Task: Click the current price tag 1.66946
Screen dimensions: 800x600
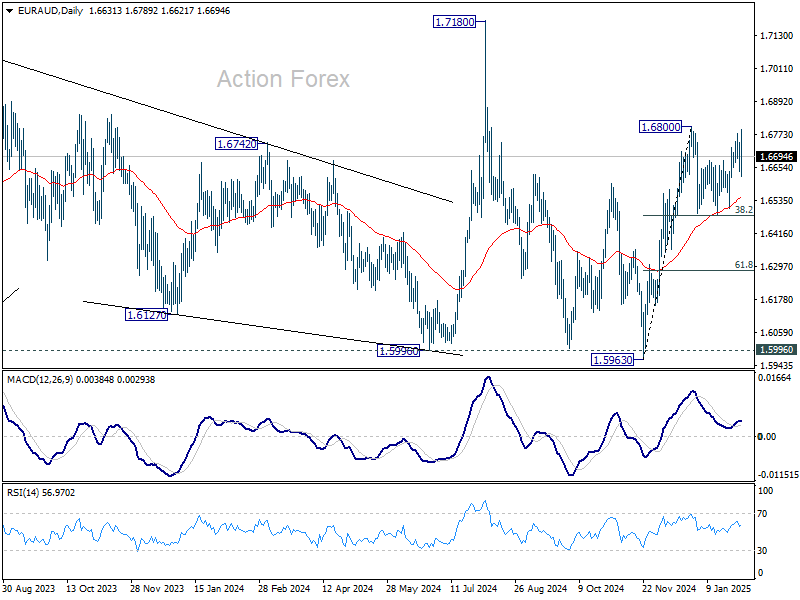Action: (x=776, y=157)
